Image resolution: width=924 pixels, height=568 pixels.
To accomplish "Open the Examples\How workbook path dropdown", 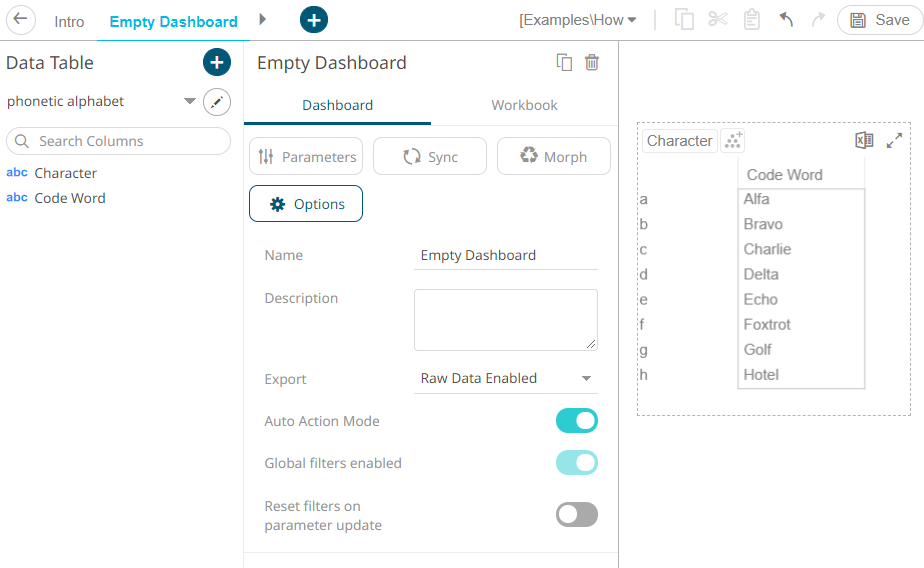I will (x=578, y=20).
